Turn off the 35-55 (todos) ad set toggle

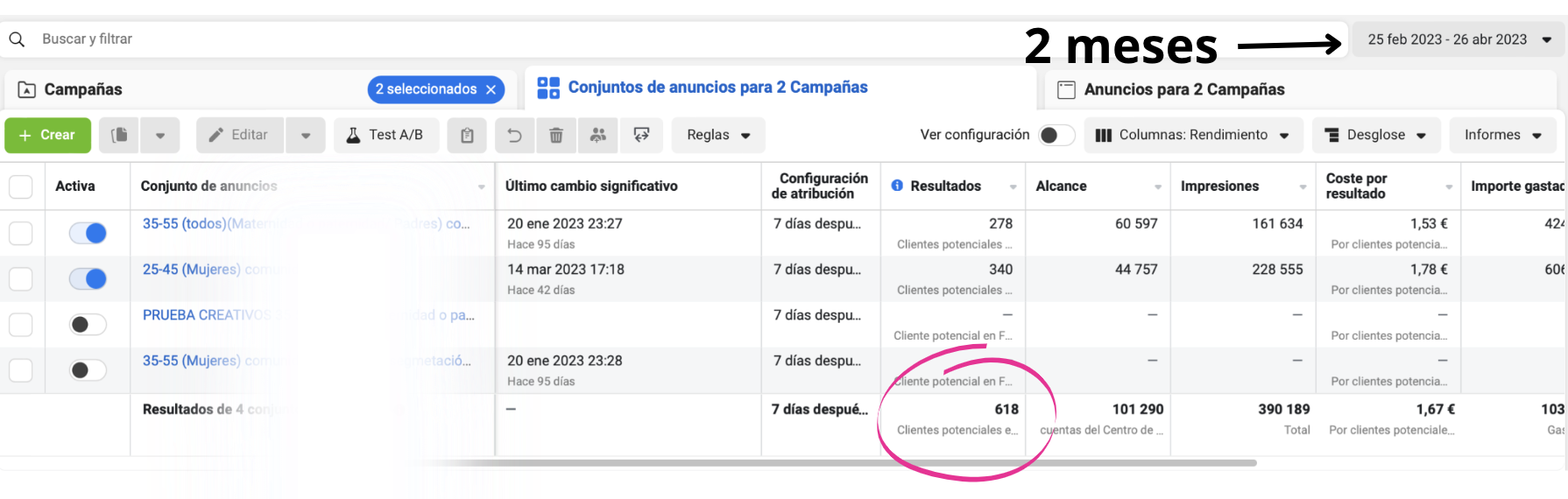coord(88,233)
